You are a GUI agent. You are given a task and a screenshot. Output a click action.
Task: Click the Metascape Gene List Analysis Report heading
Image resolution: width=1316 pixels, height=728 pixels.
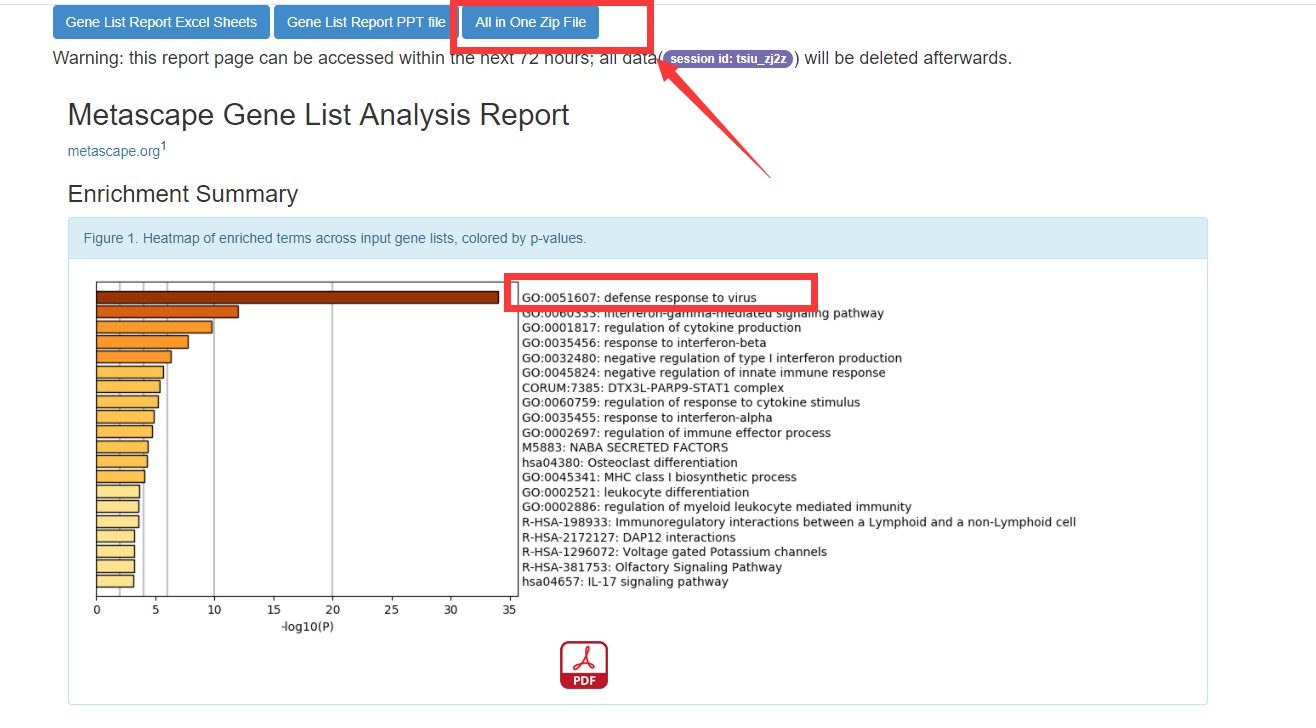click(x=318, y=115)
